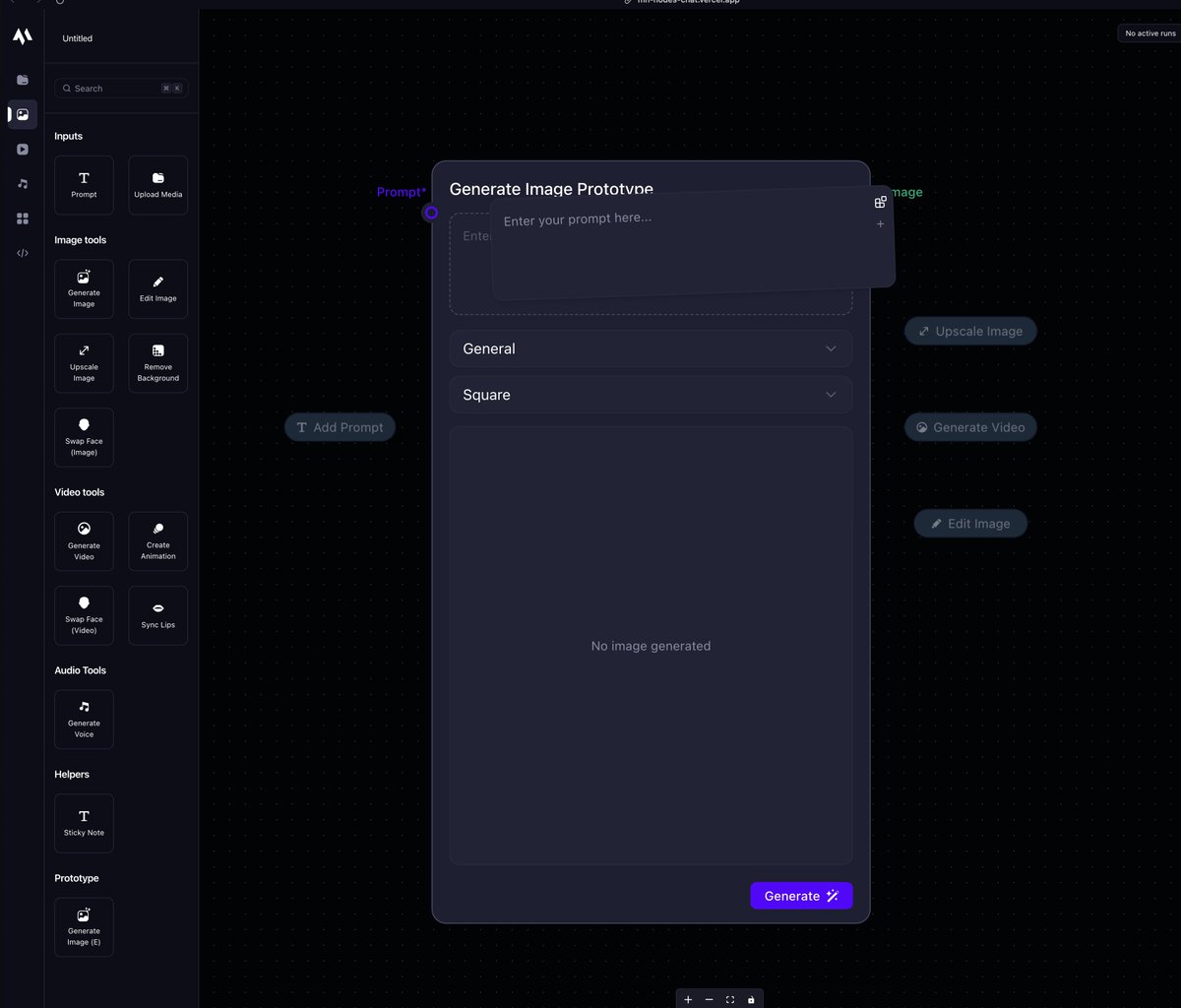The image size is (1181, 1008).
Task: Click the app logo in the sidebar
Action: coord(22,36)
